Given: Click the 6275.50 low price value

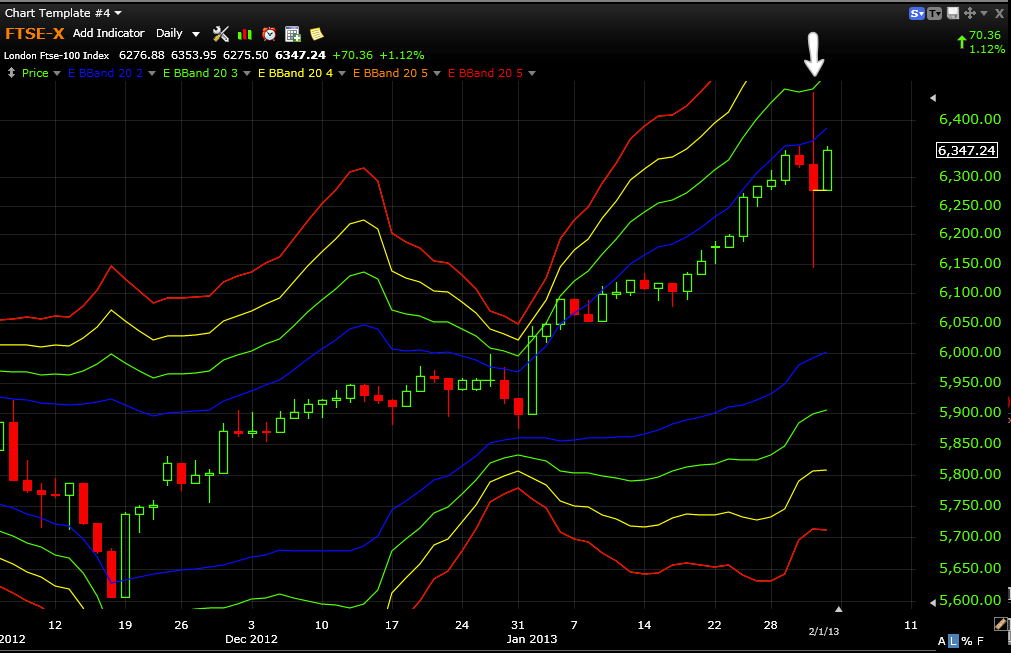Looking at the screenshot, I should coord(246,55).
